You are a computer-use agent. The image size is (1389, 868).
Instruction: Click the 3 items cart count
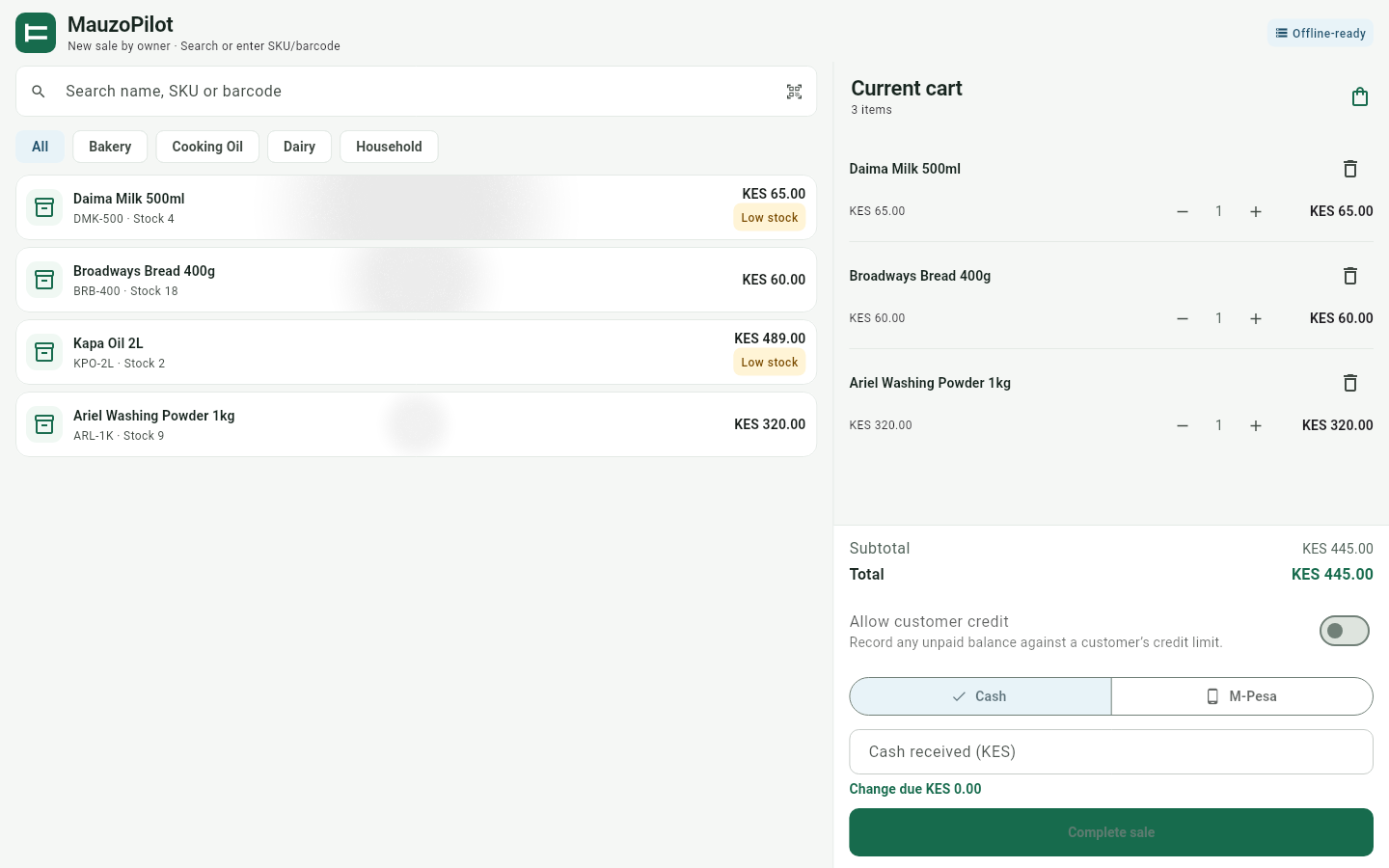pos(871,110)
